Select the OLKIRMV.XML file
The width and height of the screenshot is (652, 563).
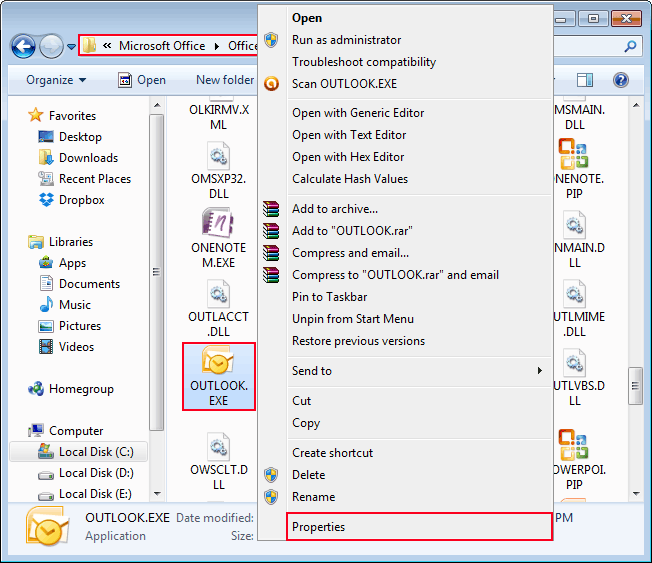[219, 117]
